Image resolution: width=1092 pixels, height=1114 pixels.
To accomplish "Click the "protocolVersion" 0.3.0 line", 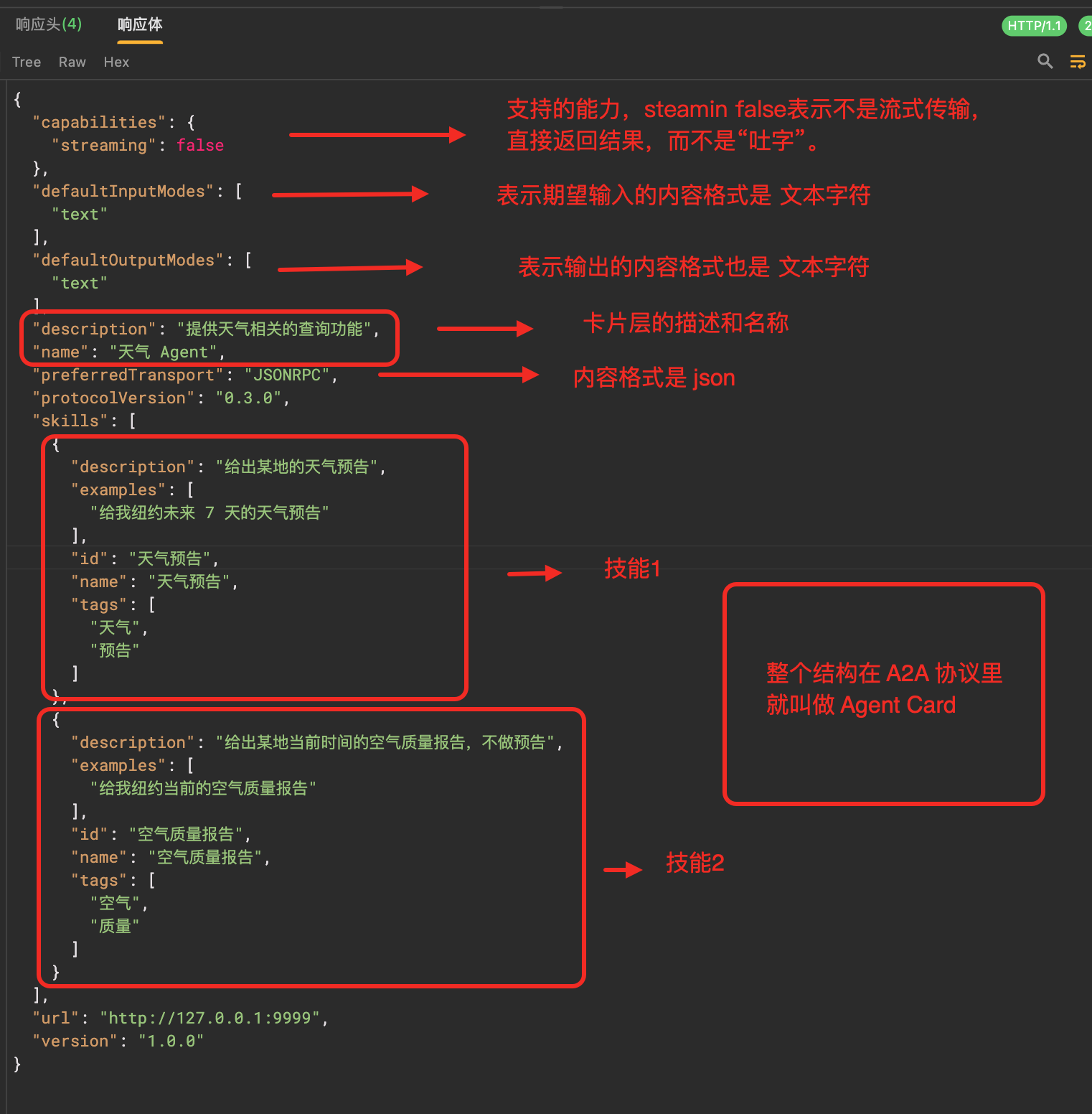I will click(x=161, y=398).
